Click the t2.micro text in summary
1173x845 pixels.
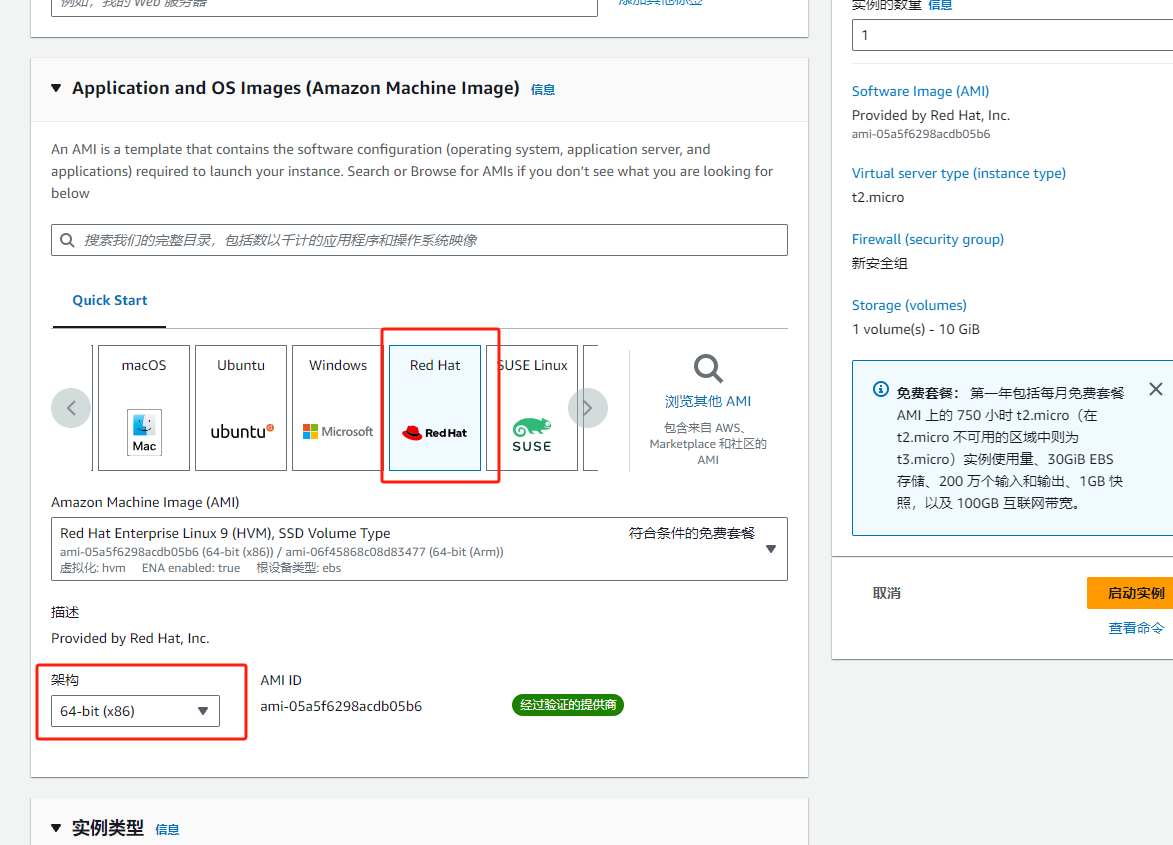point(878,197)
